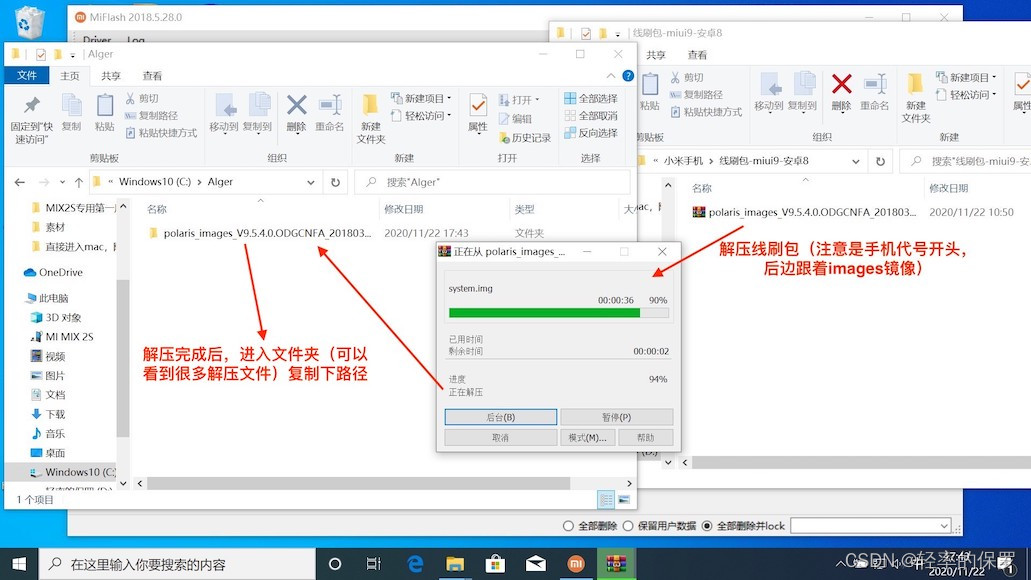Screen dimensions: 1031x580
Task: Click Copy to (复制到) in Alger ribbon
Action: pyautogui.click(x=258, y=112)
